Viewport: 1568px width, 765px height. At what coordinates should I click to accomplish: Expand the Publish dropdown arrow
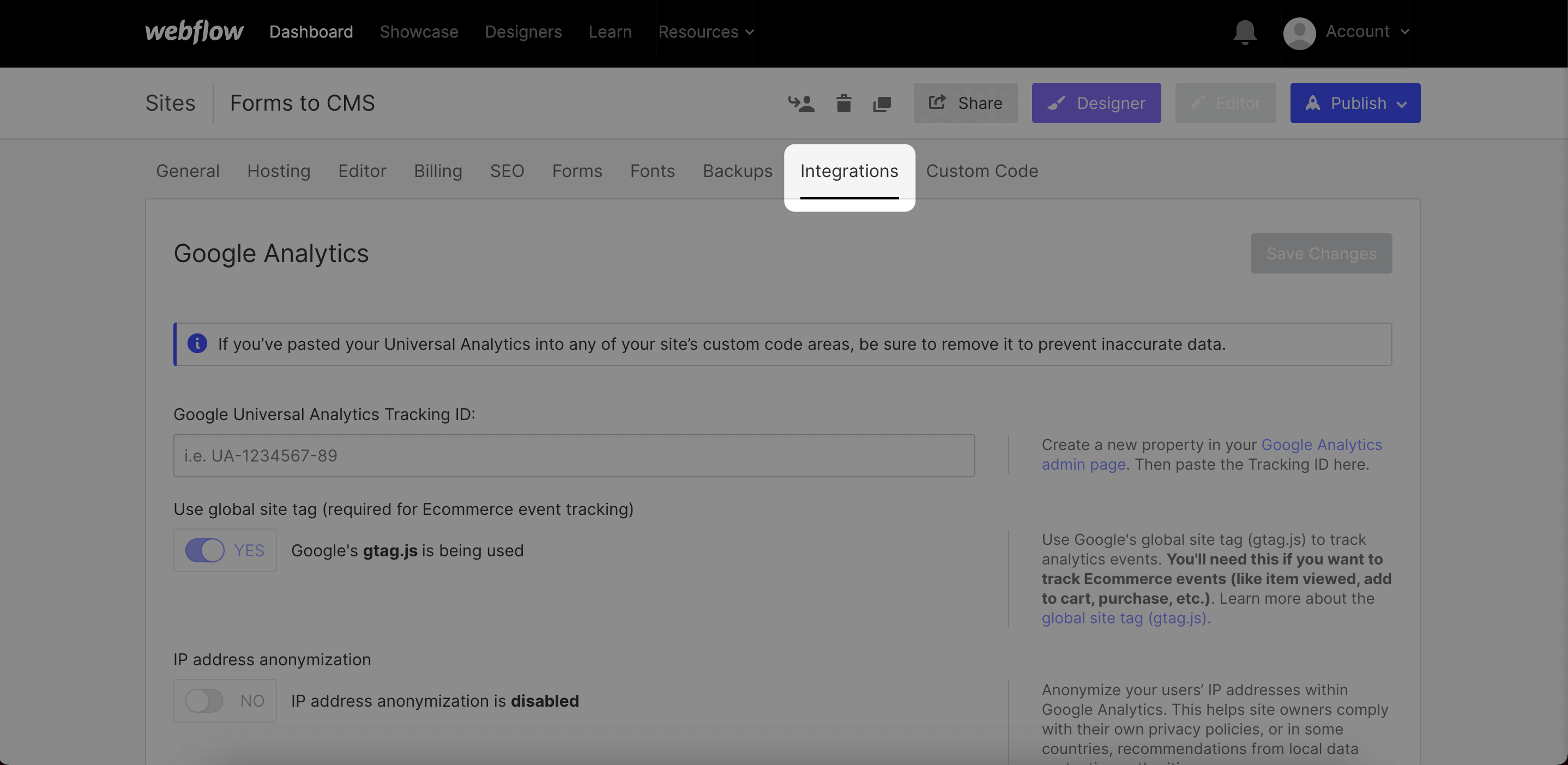pyautogui.click(x=1402, y=103)
